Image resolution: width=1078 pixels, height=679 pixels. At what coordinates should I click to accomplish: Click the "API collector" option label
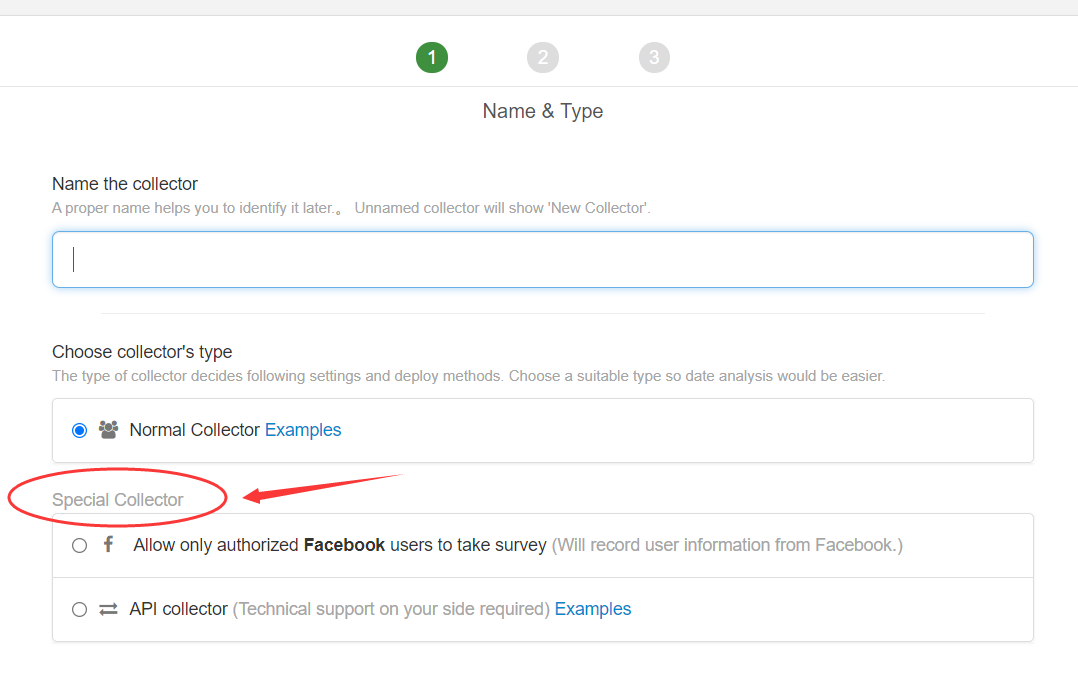(178, 609)
